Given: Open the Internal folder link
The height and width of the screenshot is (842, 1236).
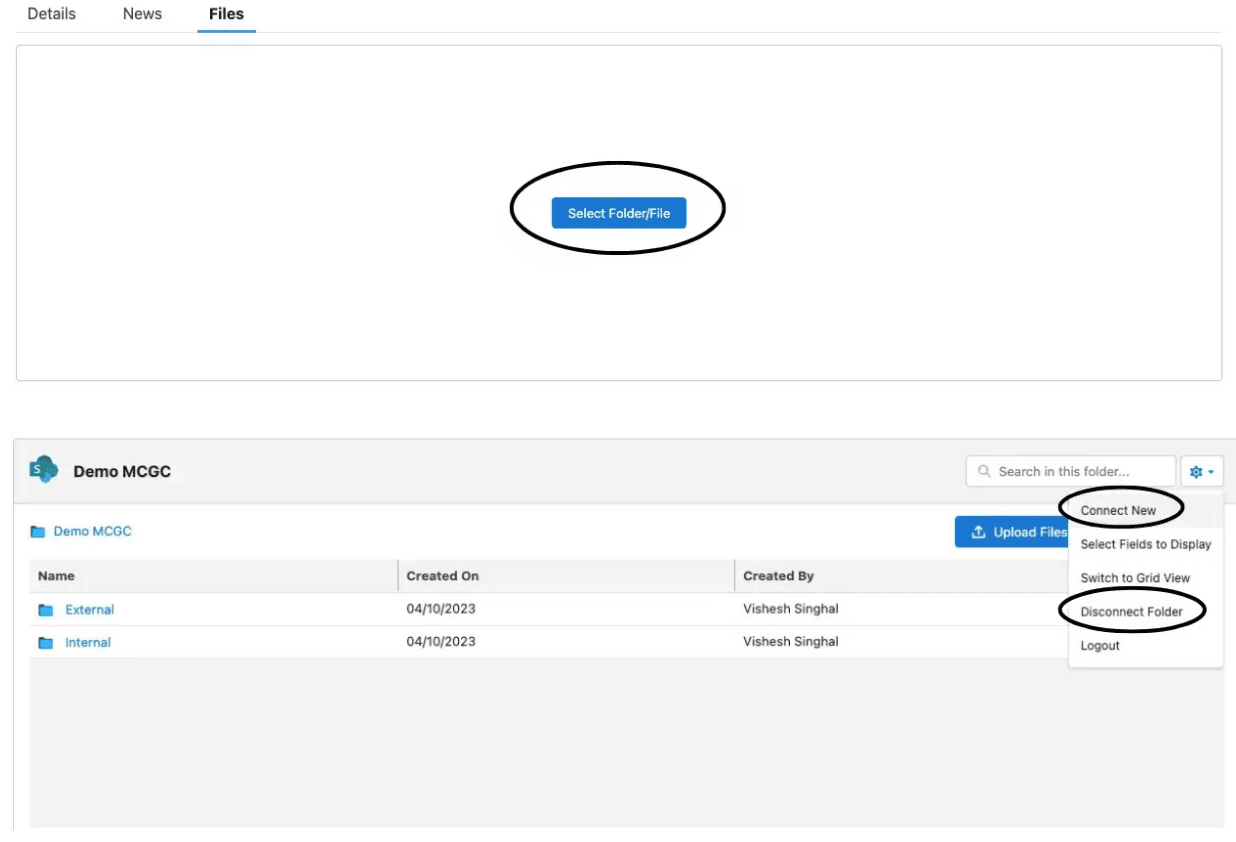Looking at the screenshot, I should (x=88, y=642).
